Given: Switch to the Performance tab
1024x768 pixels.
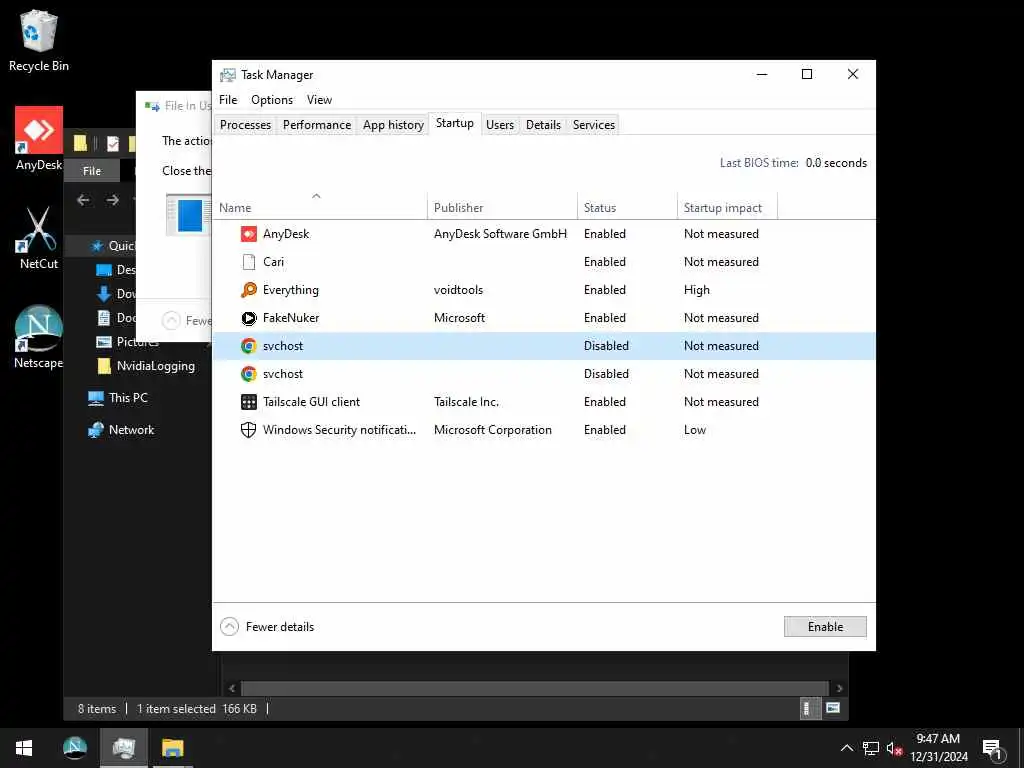Looking at the screenshot, I should [x=317, y=125].
